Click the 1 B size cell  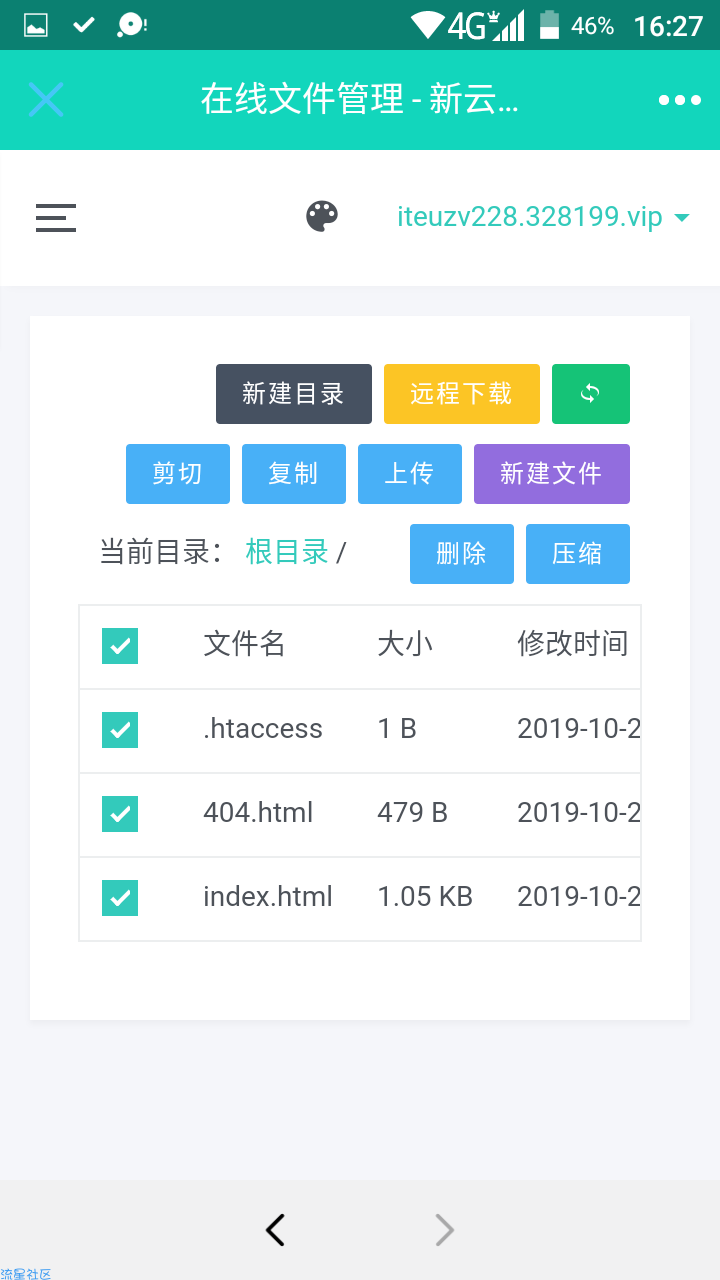(x=397, y=729)
